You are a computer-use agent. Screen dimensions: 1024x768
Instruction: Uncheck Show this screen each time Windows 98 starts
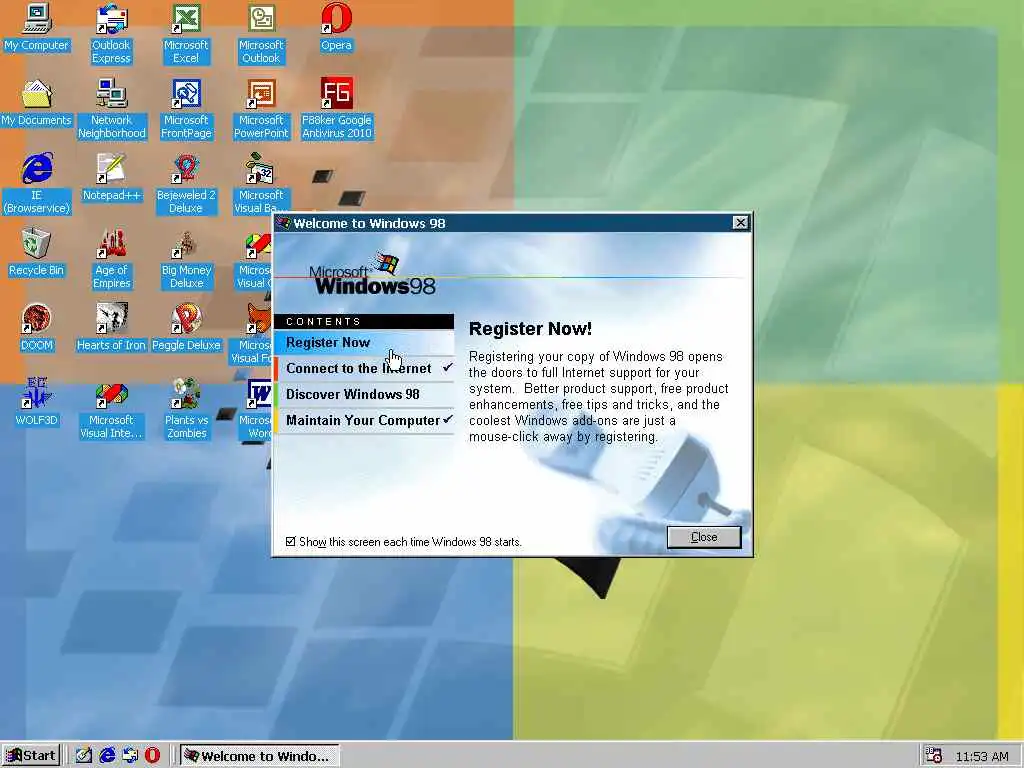291,541
